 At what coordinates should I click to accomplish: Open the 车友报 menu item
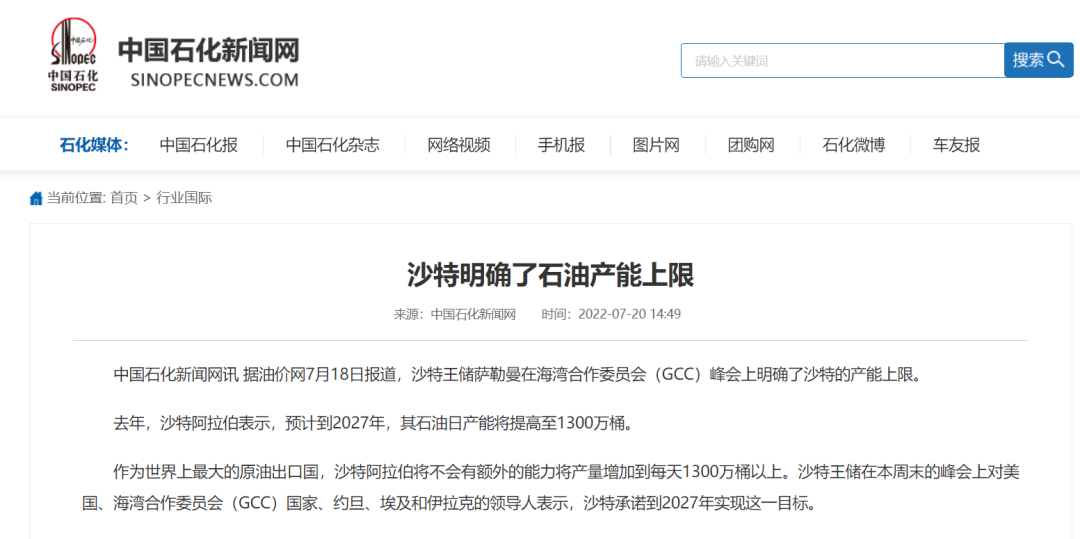(x=957, y=145)
